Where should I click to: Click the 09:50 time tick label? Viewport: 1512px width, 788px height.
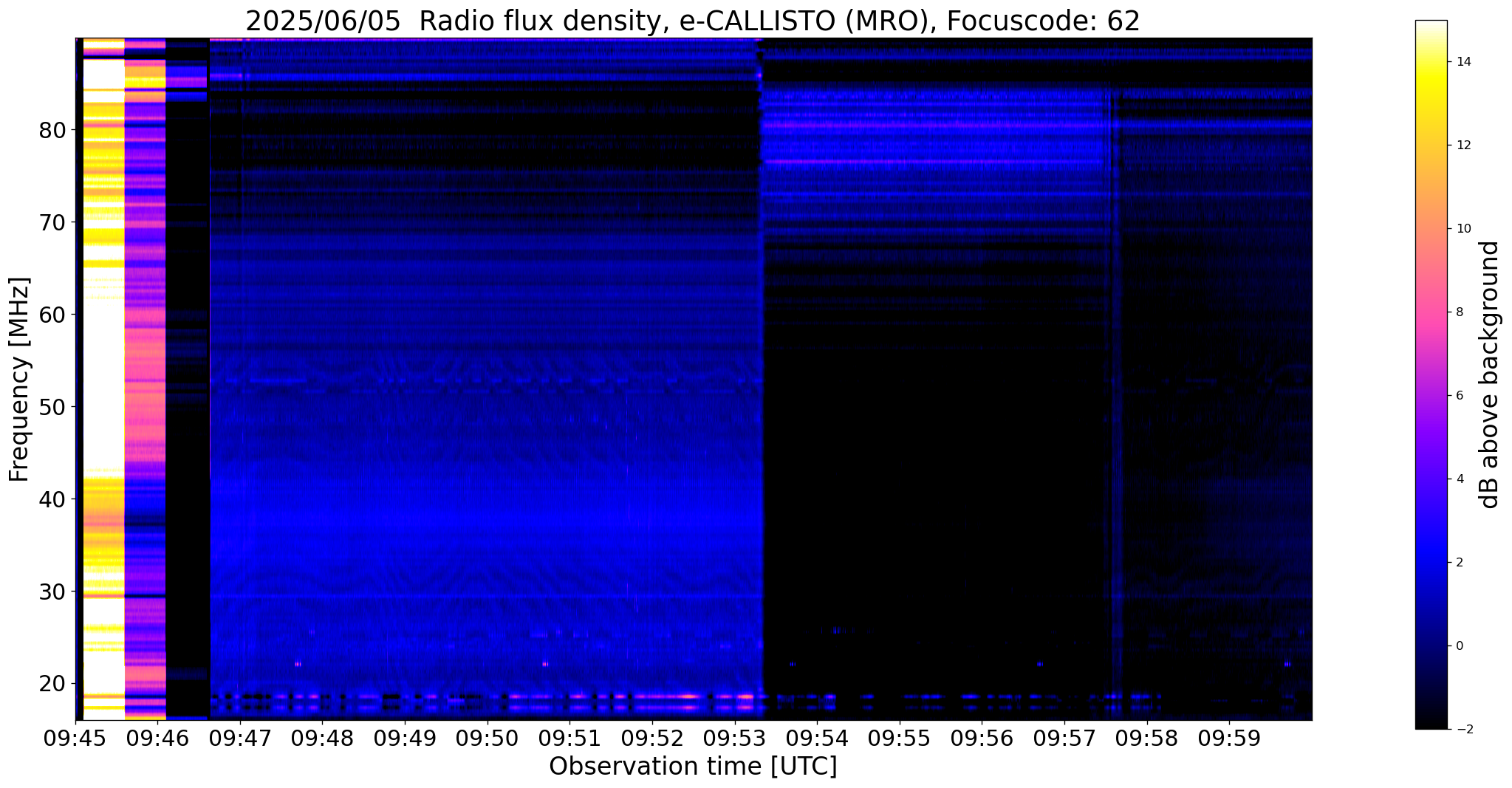pos(487,737)
